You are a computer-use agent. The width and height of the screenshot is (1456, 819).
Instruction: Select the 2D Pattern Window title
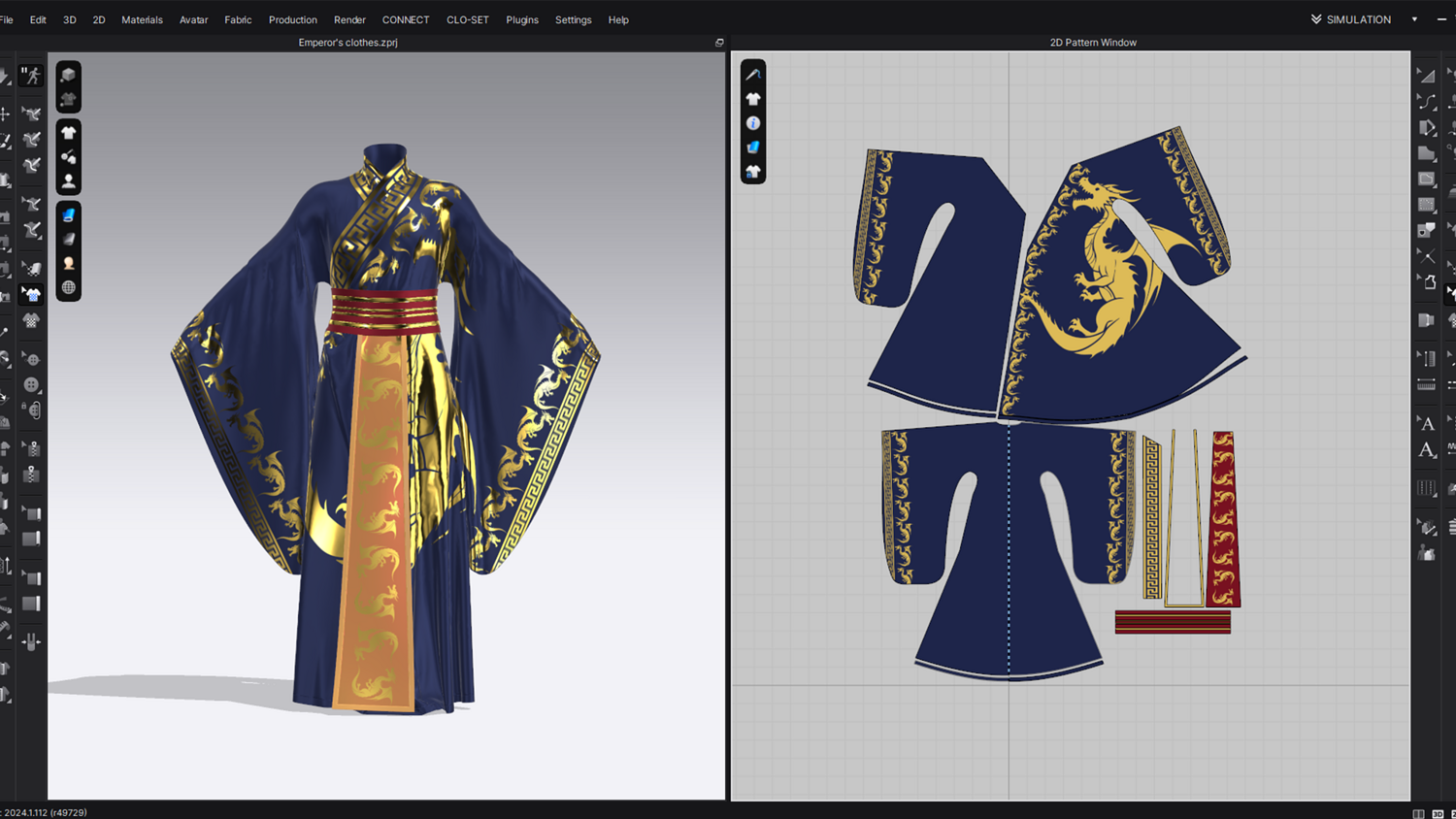tap(1093, 43)
